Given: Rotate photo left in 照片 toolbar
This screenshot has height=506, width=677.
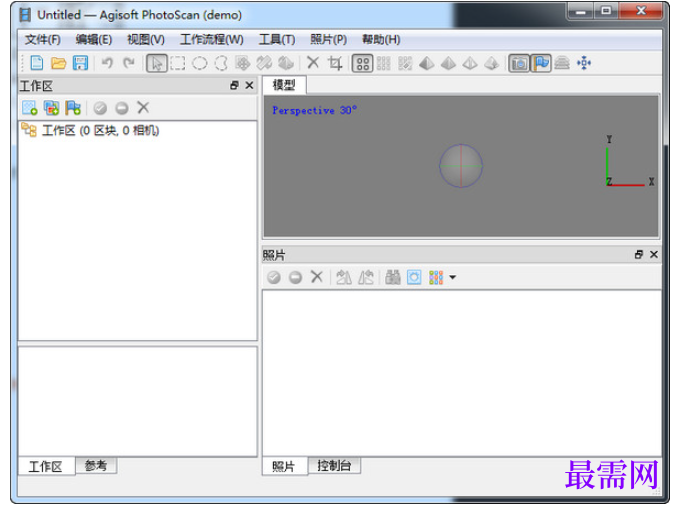Looking at the screenshot, I should point(344,277).
